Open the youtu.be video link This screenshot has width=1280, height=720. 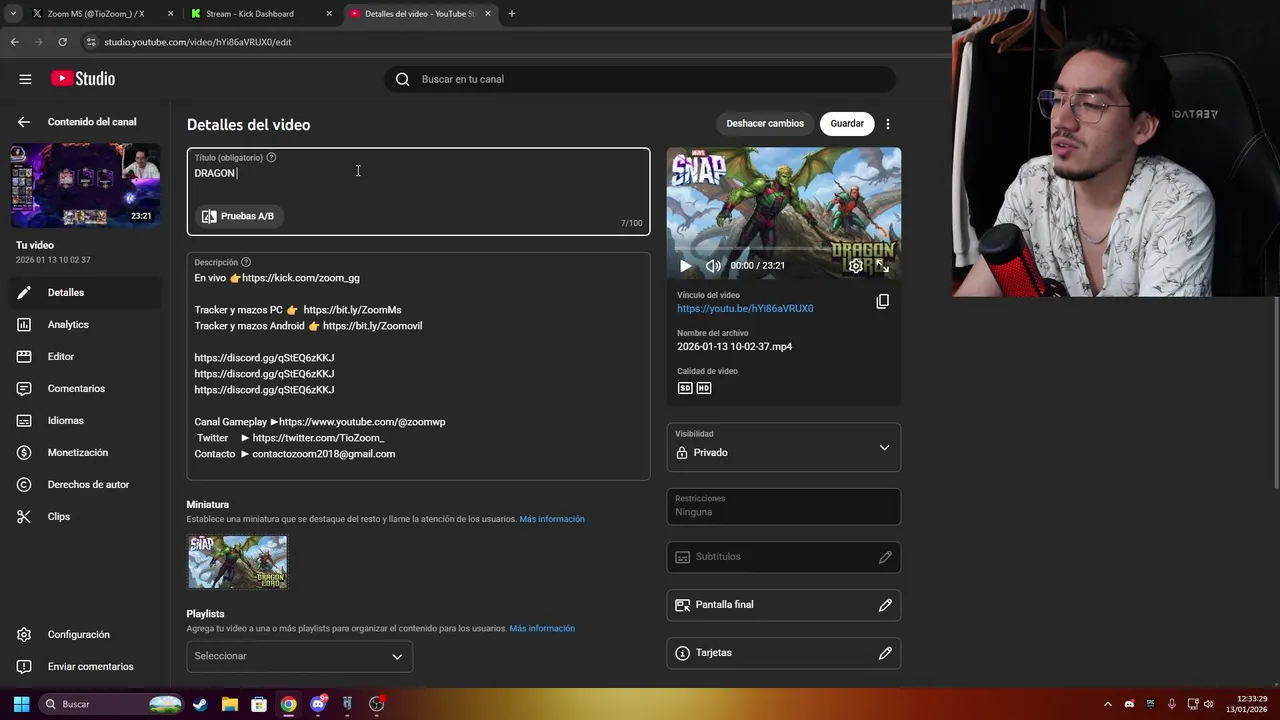point(745,309)
